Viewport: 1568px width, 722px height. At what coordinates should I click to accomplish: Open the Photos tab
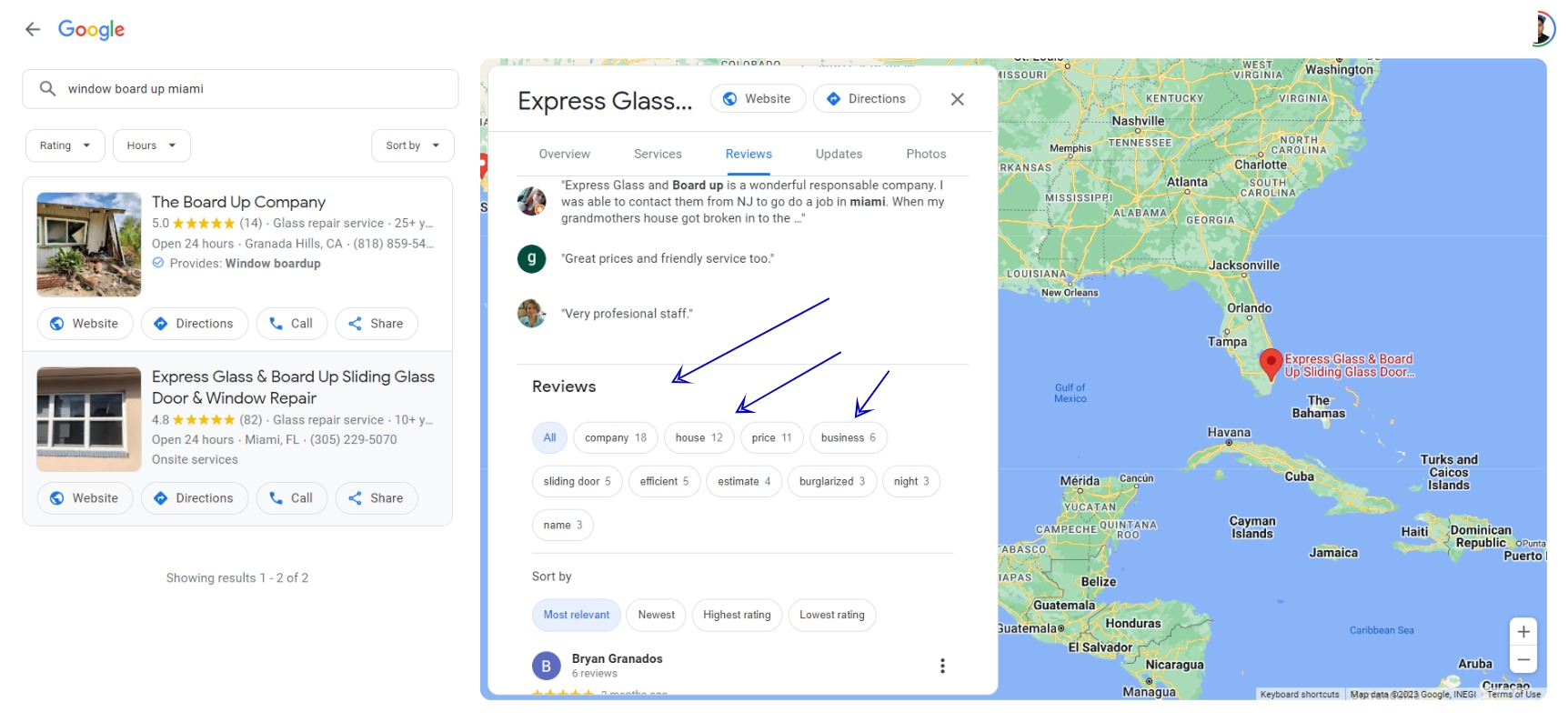[926, 155]
